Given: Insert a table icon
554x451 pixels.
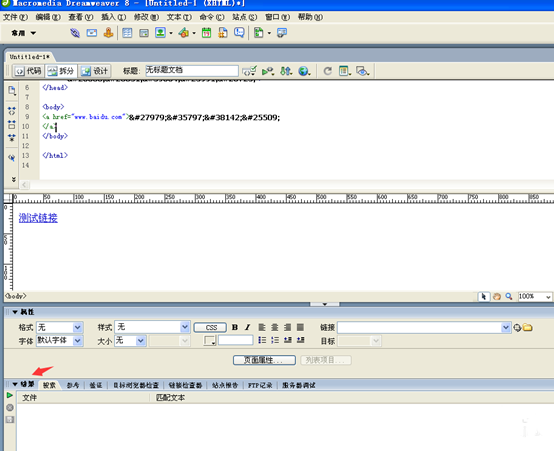Looking at the screenshot, I should 127,33.
